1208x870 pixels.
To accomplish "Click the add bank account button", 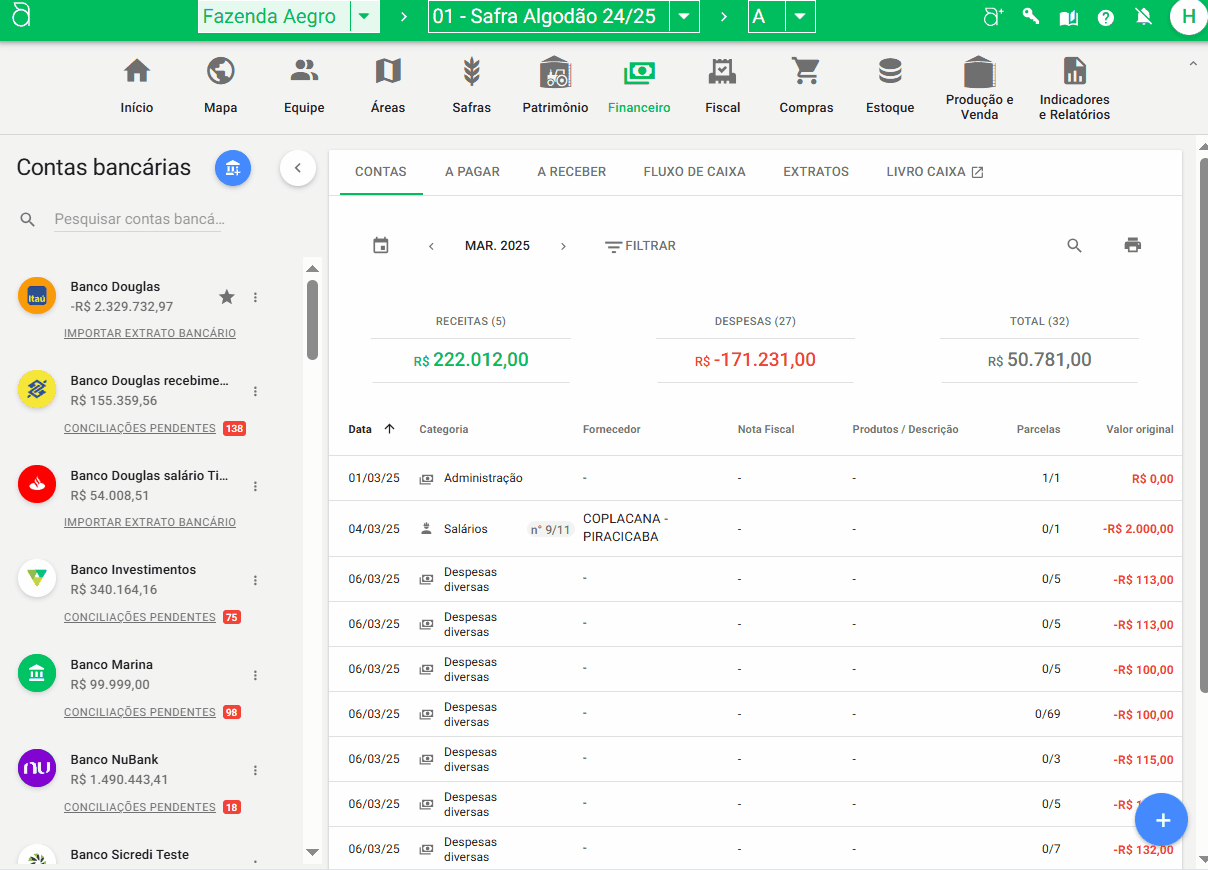I will (233, 168).
